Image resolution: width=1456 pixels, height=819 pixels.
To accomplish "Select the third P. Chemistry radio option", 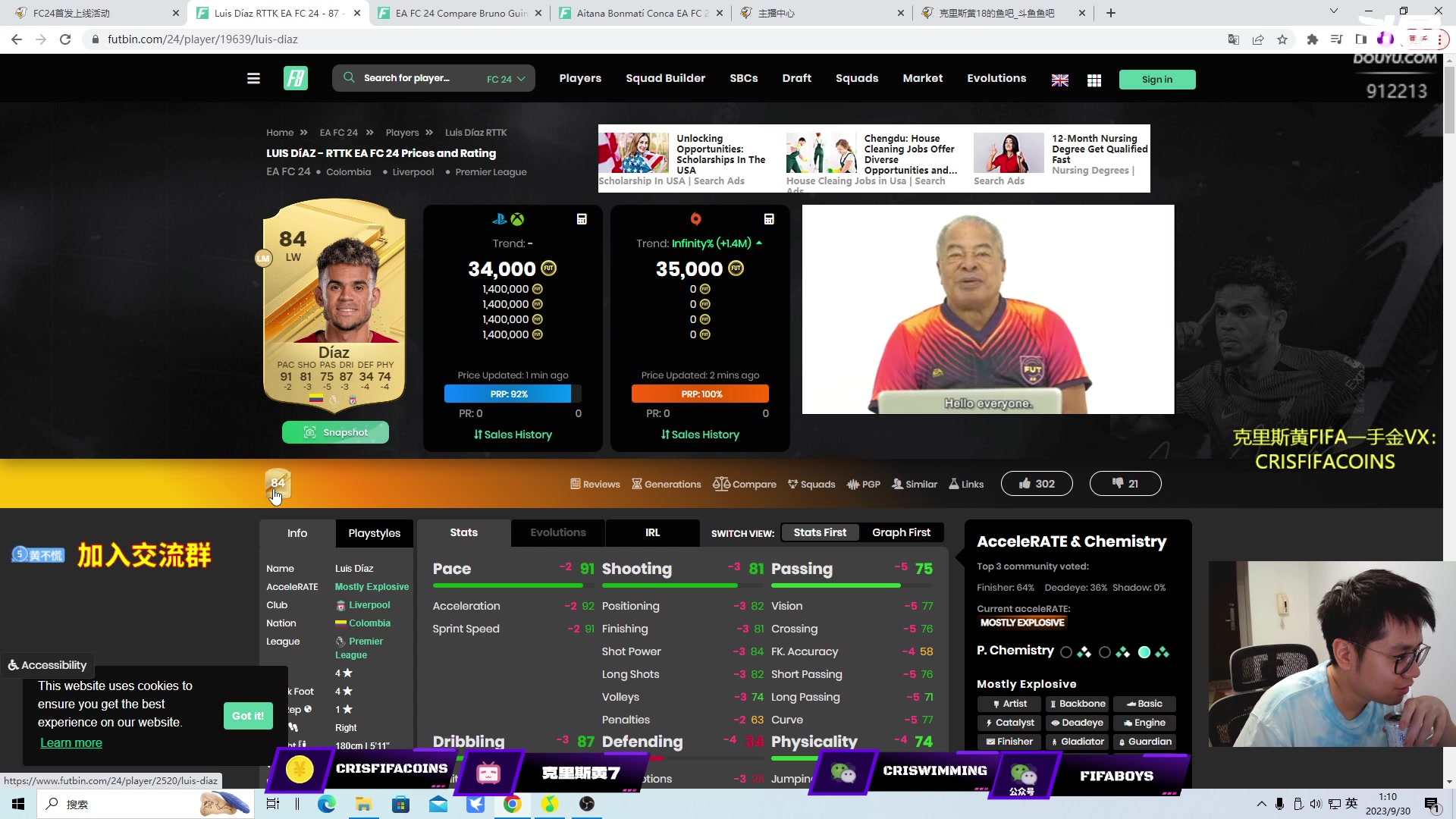I will click(1144, 652).
